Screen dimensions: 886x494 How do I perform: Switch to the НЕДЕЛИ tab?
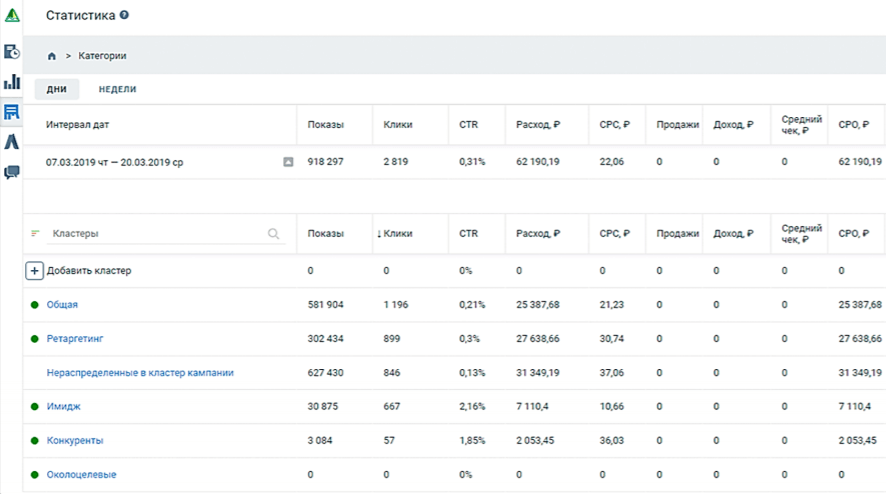click(x=117, y=89)
